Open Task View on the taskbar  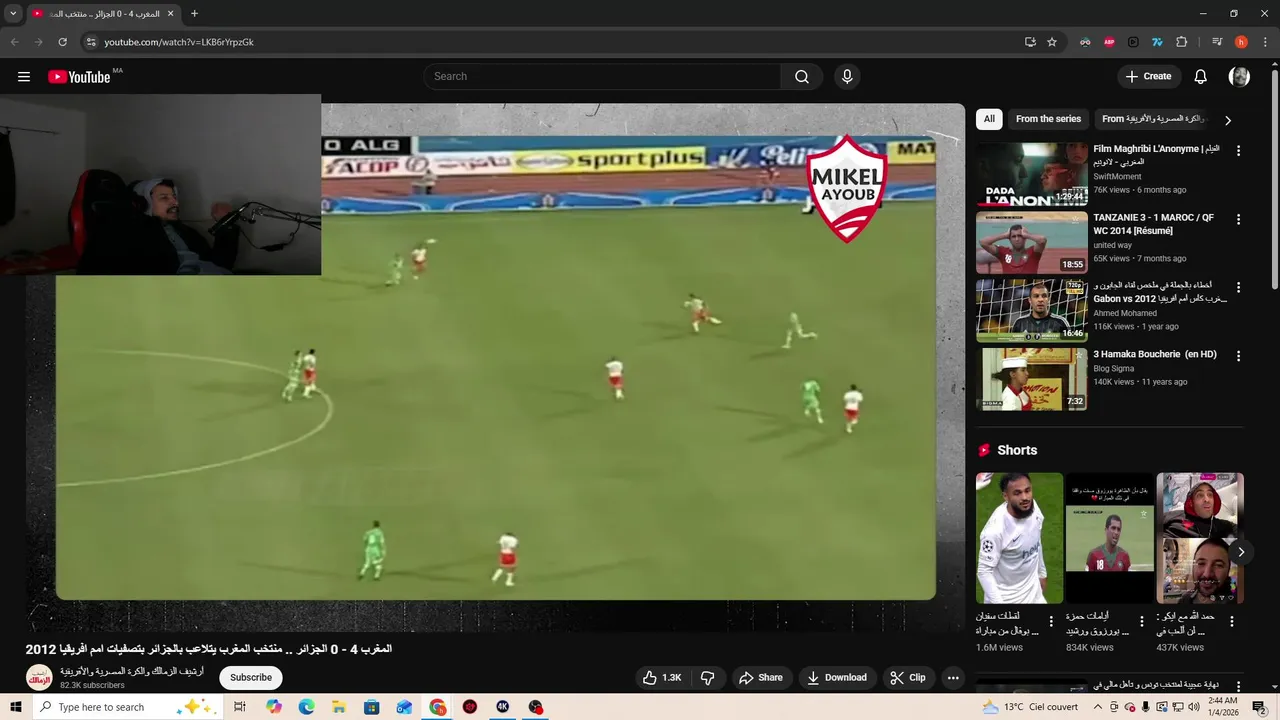[x=240, y=707]
